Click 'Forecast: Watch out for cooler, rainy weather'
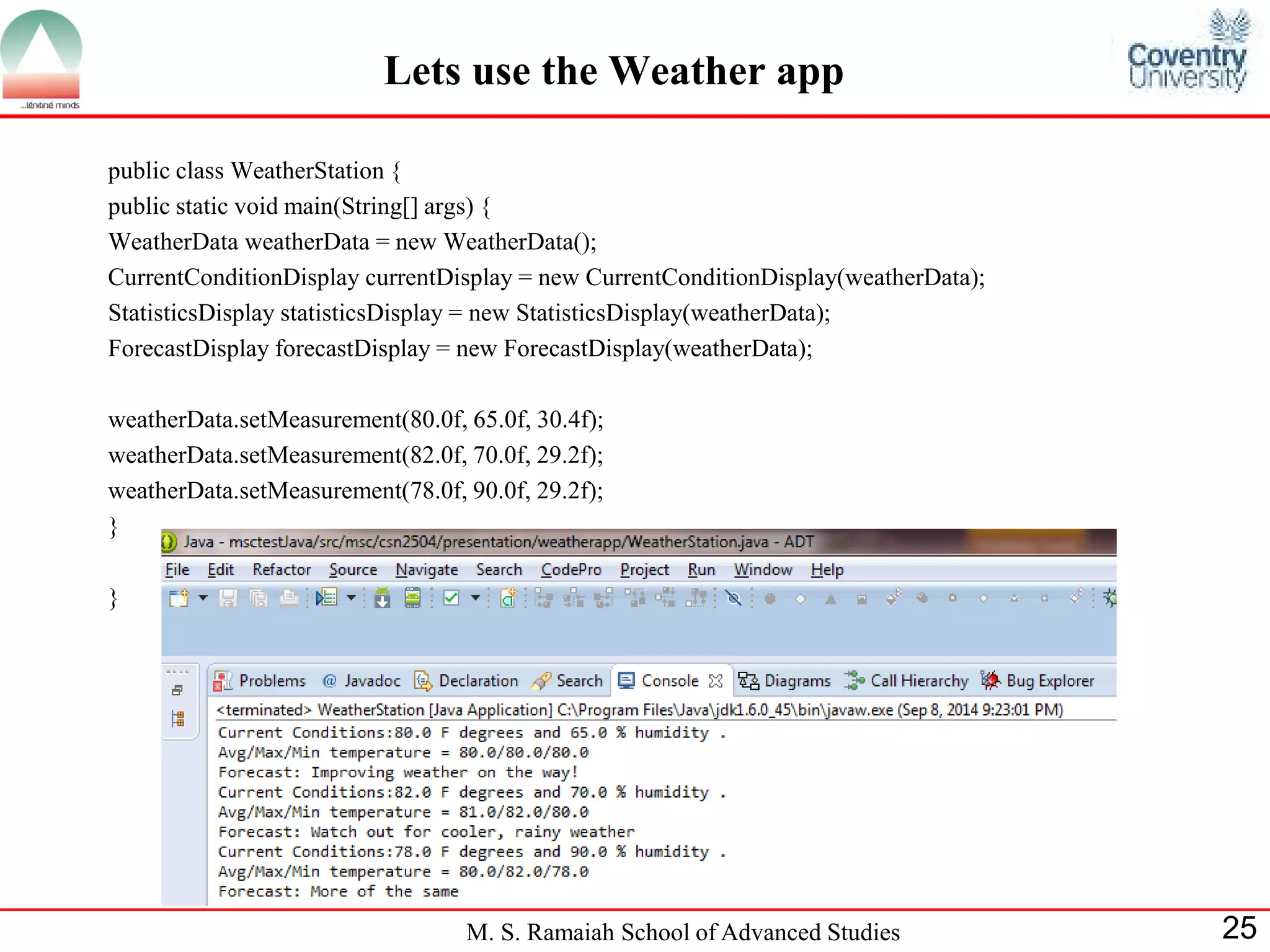The width and height of the screenshot is (1270, 952). pyautogui.click(x=427, y=832)
